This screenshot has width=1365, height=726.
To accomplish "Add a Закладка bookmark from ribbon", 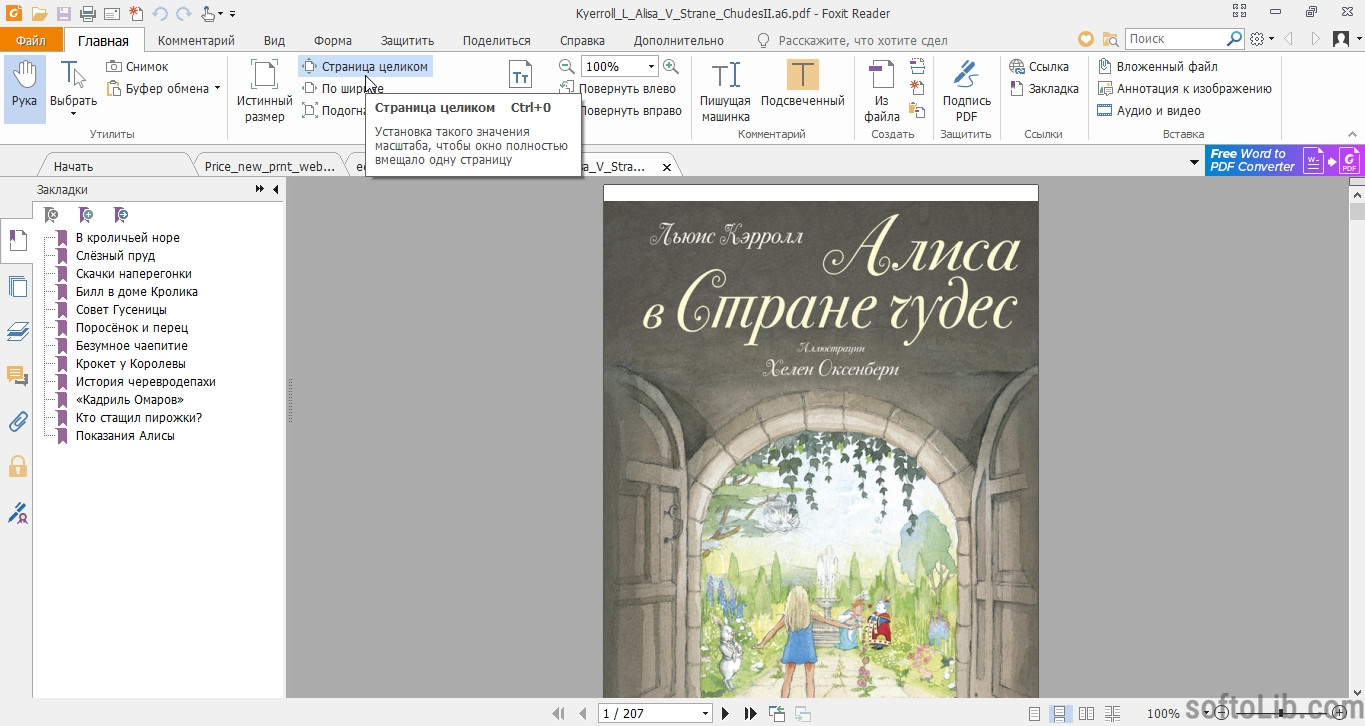I will coord(1044,88).
